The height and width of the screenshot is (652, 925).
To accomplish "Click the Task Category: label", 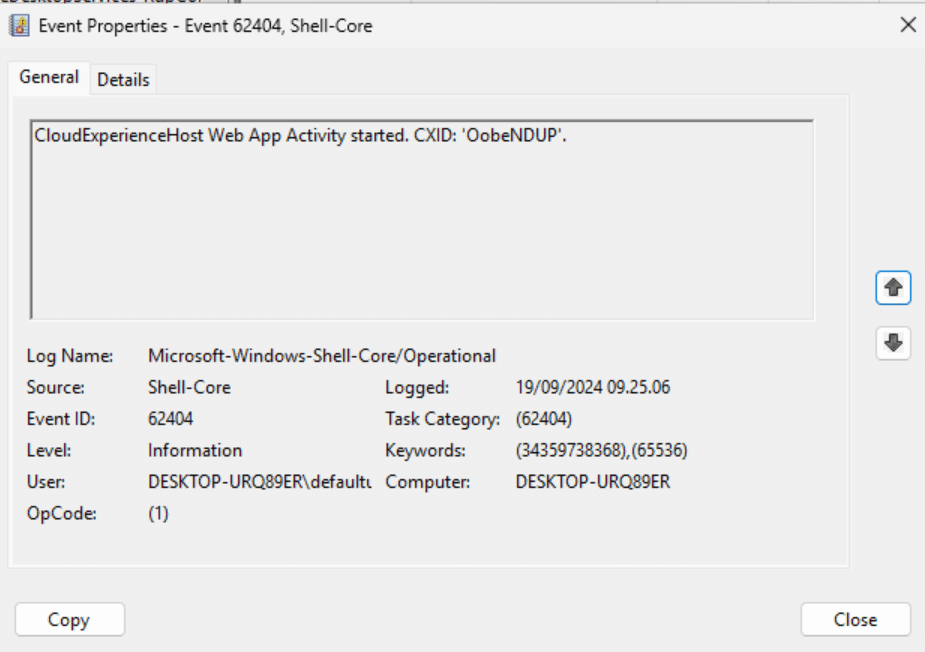I will (442, 419).
